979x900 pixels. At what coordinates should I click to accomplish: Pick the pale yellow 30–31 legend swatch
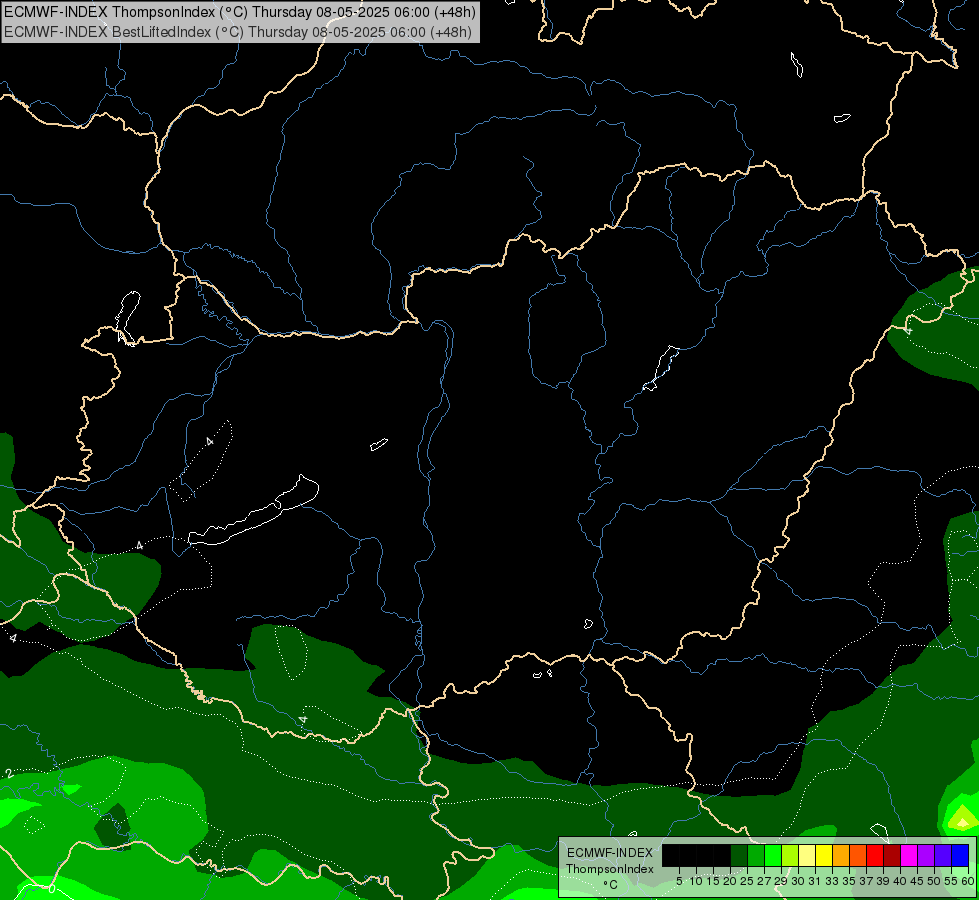[x=807, y=855]
